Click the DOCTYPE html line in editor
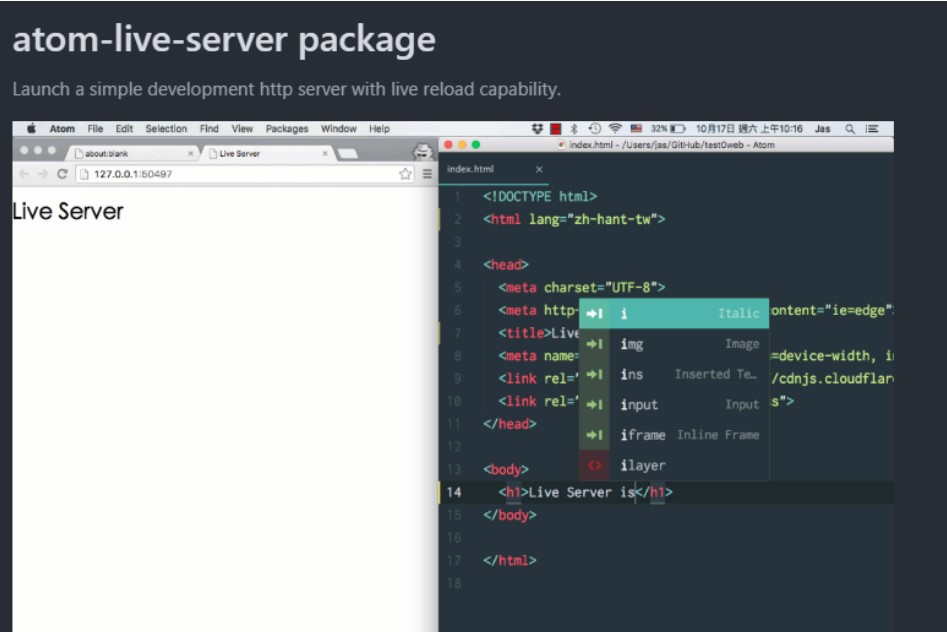Screen dimensions: 947x632 pos(540,196)
